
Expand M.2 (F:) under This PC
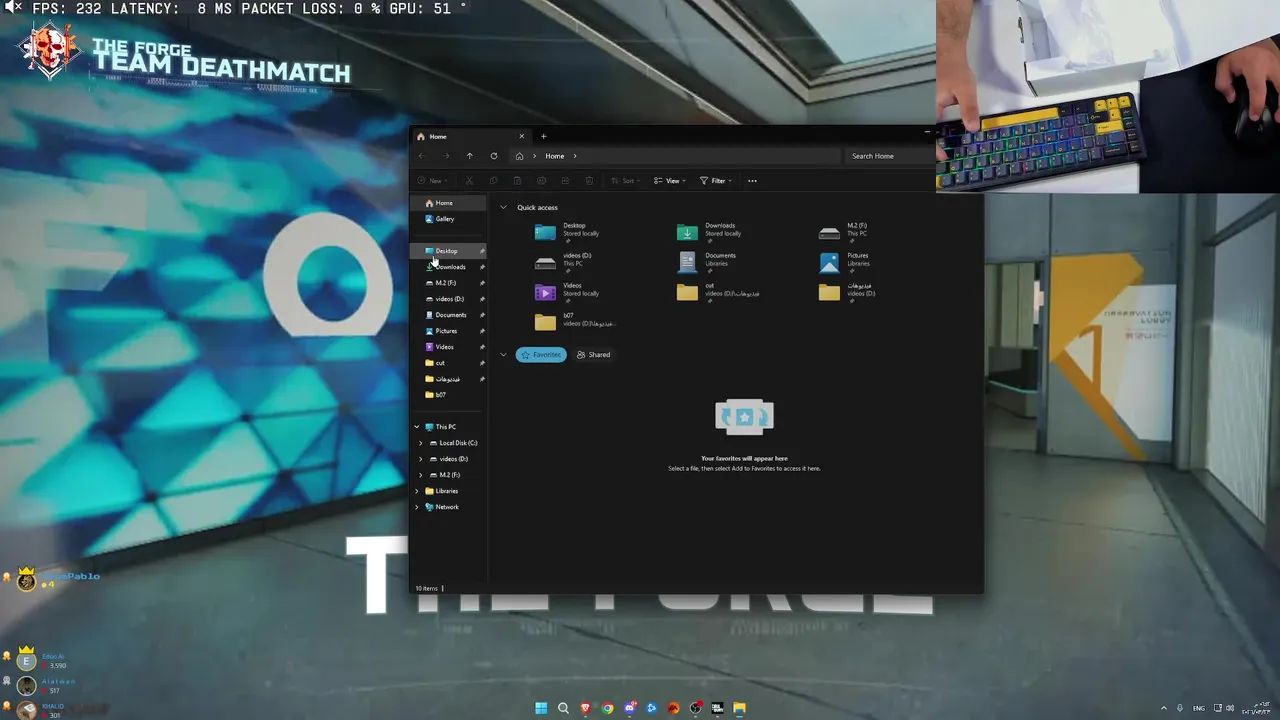(x=421, y=475)
